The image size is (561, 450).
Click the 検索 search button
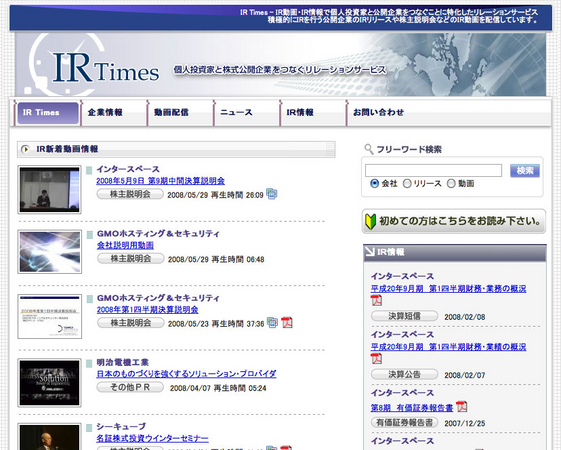coord(525,171)
